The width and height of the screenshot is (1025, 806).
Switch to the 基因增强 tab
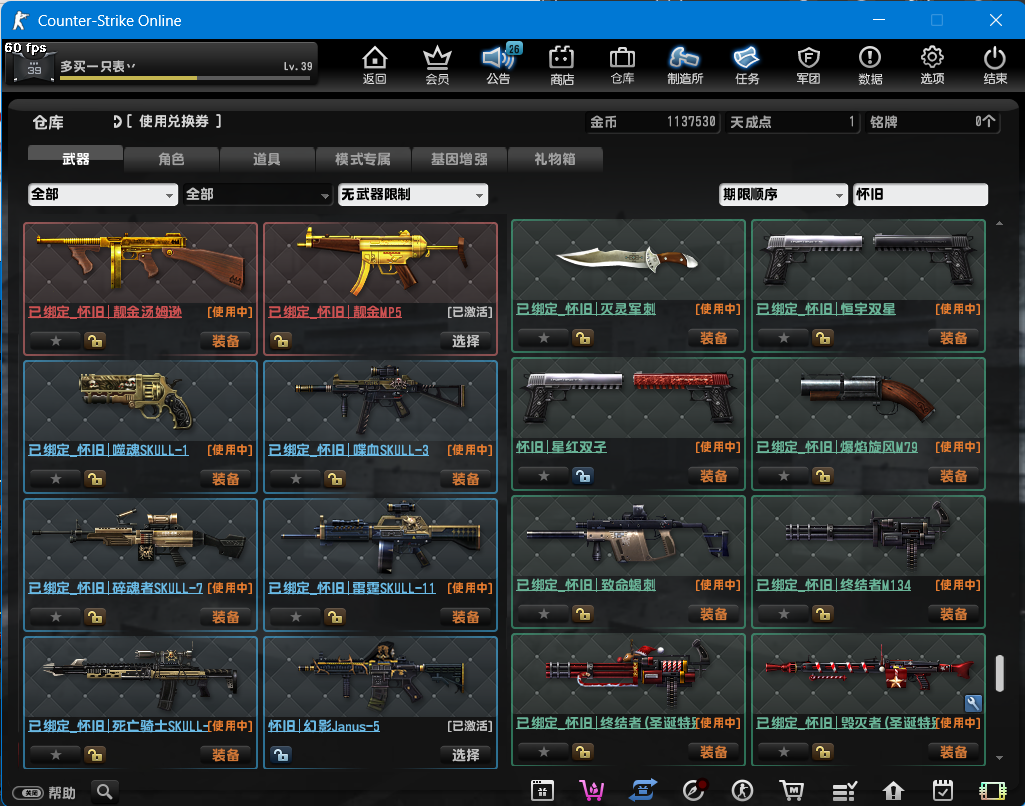click(459, 158)
